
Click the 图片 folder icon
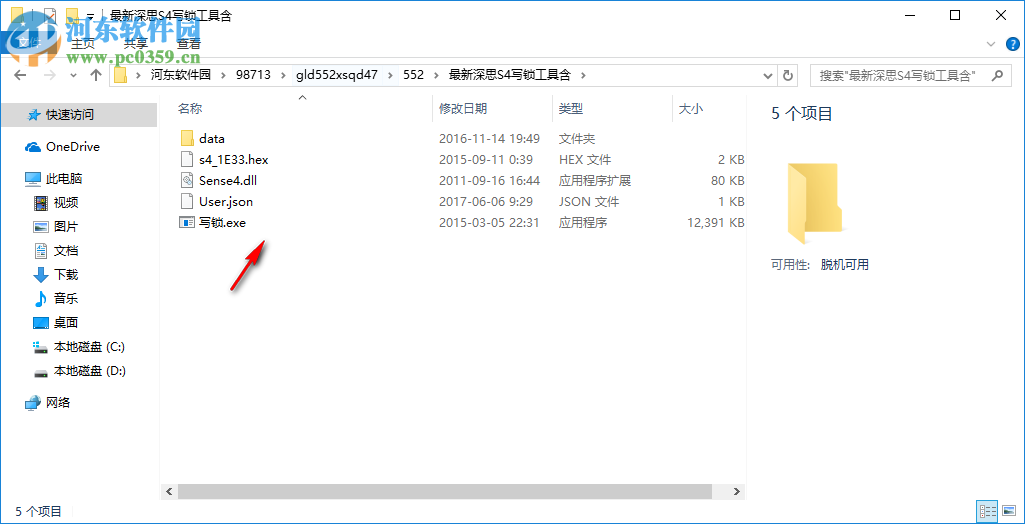41,227
